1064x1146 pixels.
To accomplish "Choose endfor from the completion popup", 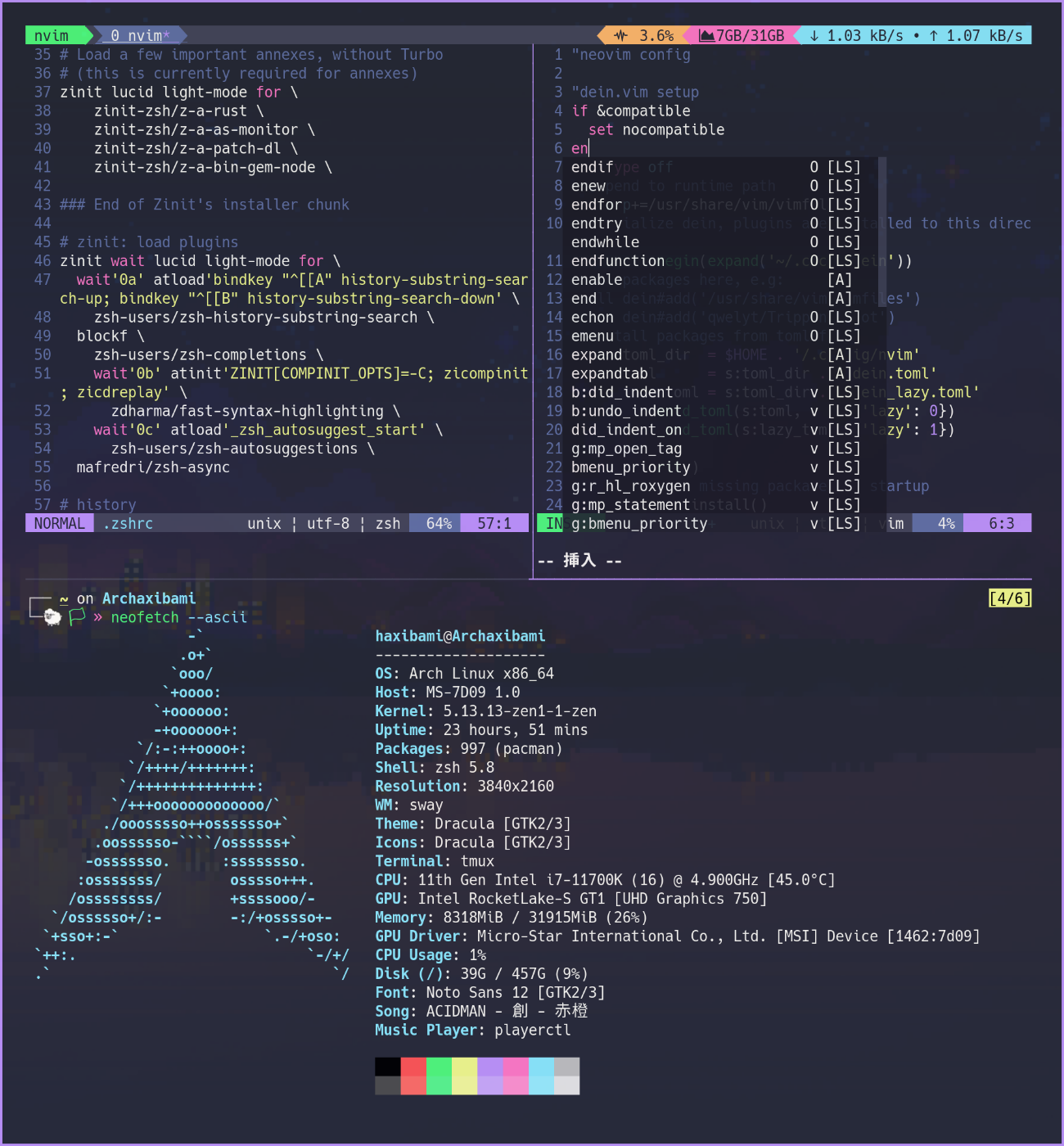I will click(720, 205).
